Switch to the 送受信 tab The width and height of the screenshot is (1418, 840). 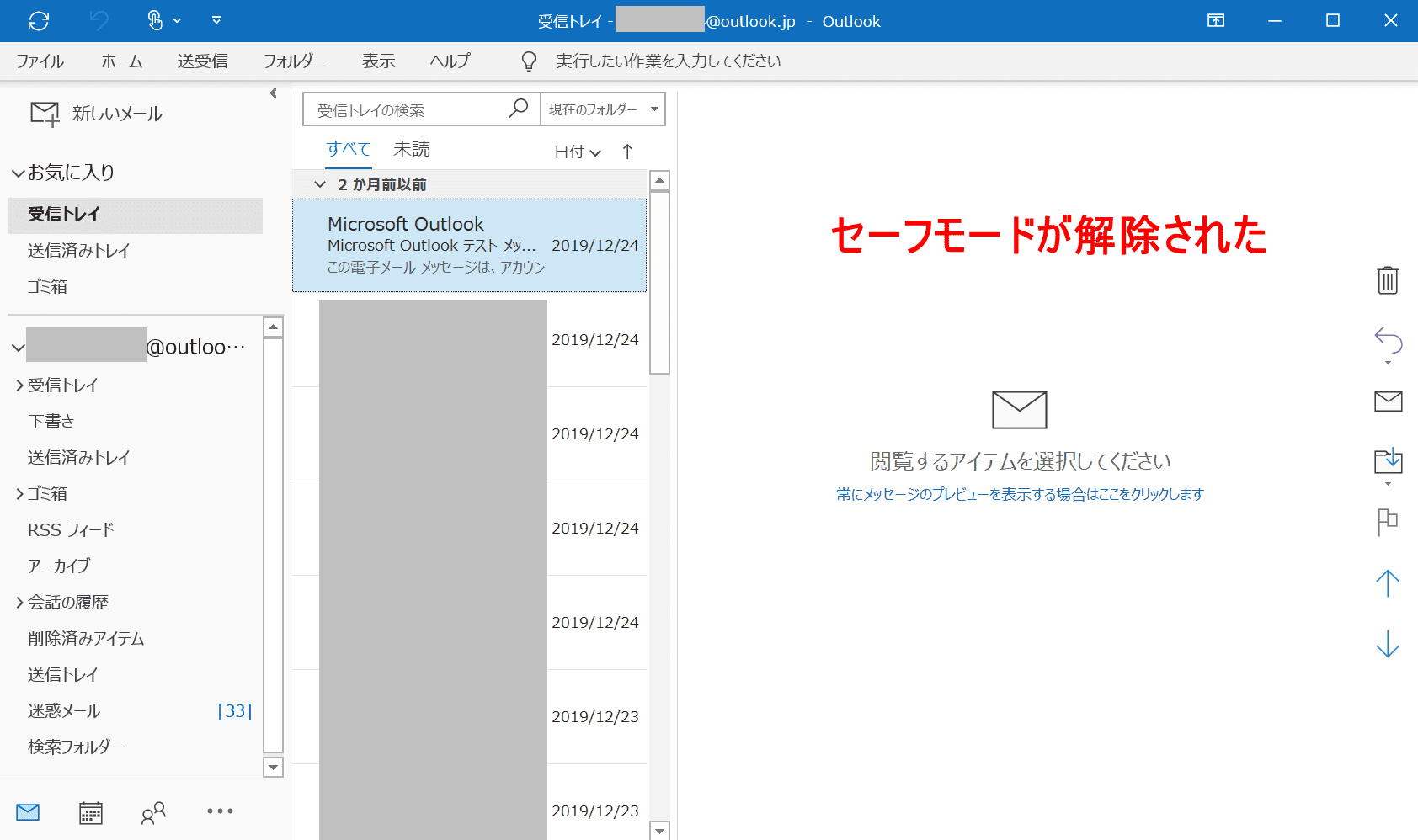(202, 61)
